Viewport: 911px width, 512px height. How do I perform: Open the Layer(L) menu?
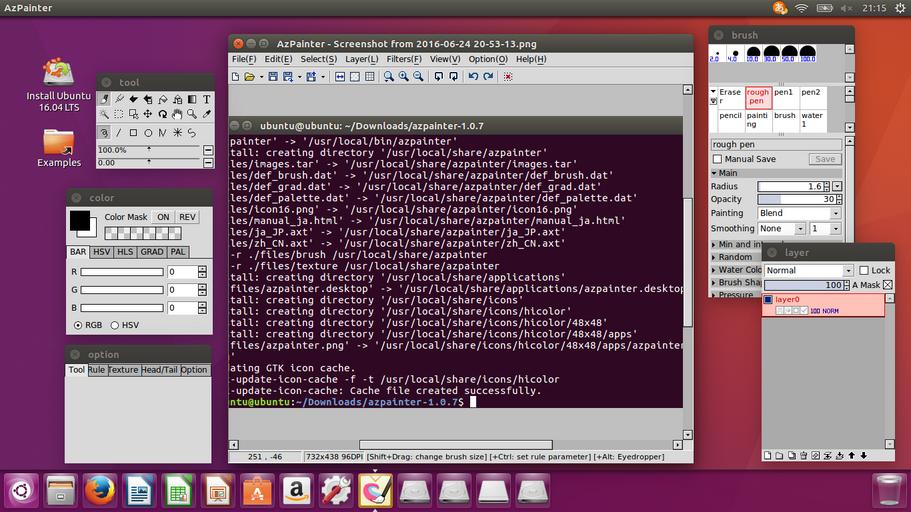pyautogui.click(x=361, y=59)
